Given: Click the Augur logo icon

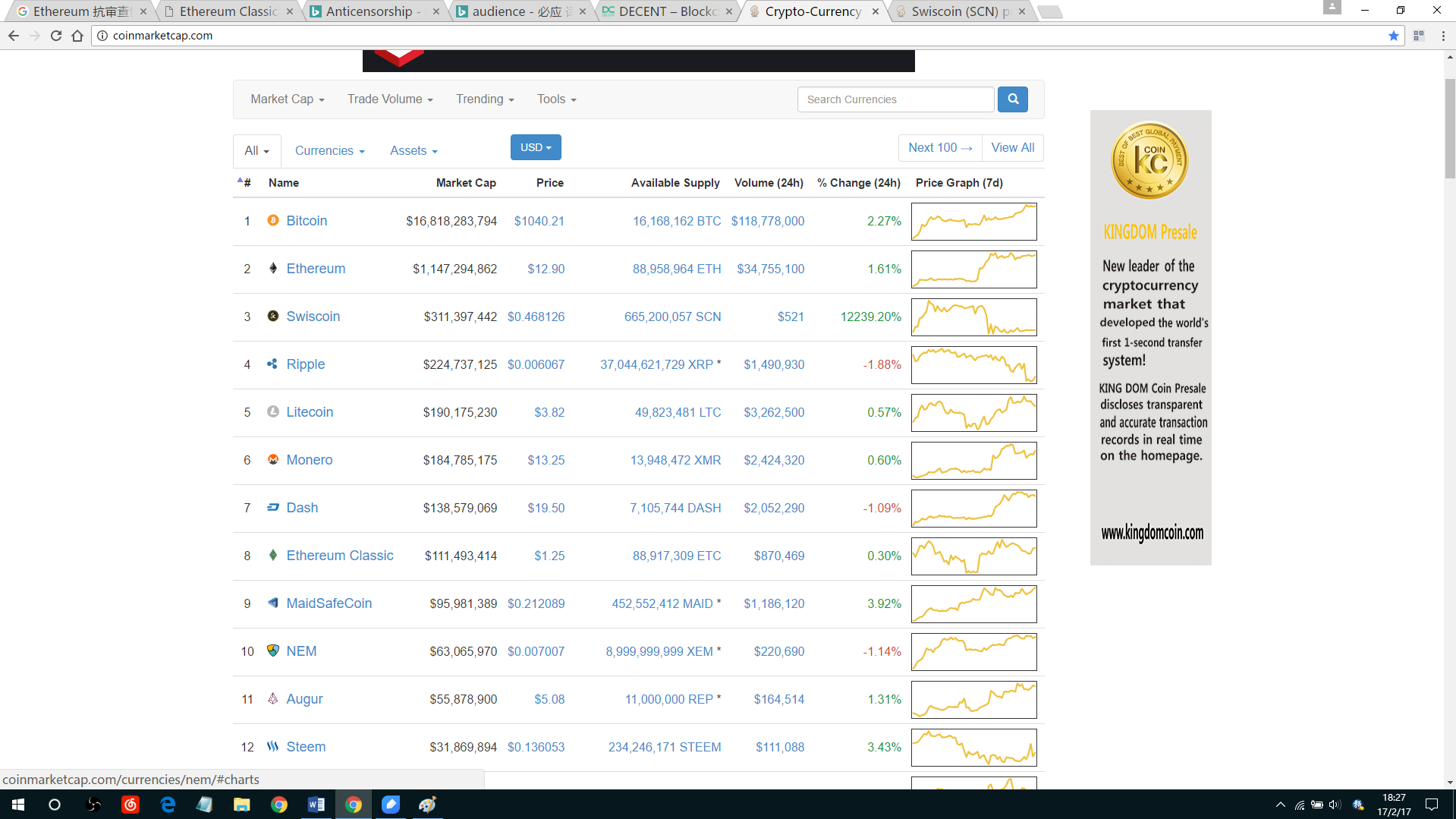Looking at the screenshot, I should click(273, 698).
